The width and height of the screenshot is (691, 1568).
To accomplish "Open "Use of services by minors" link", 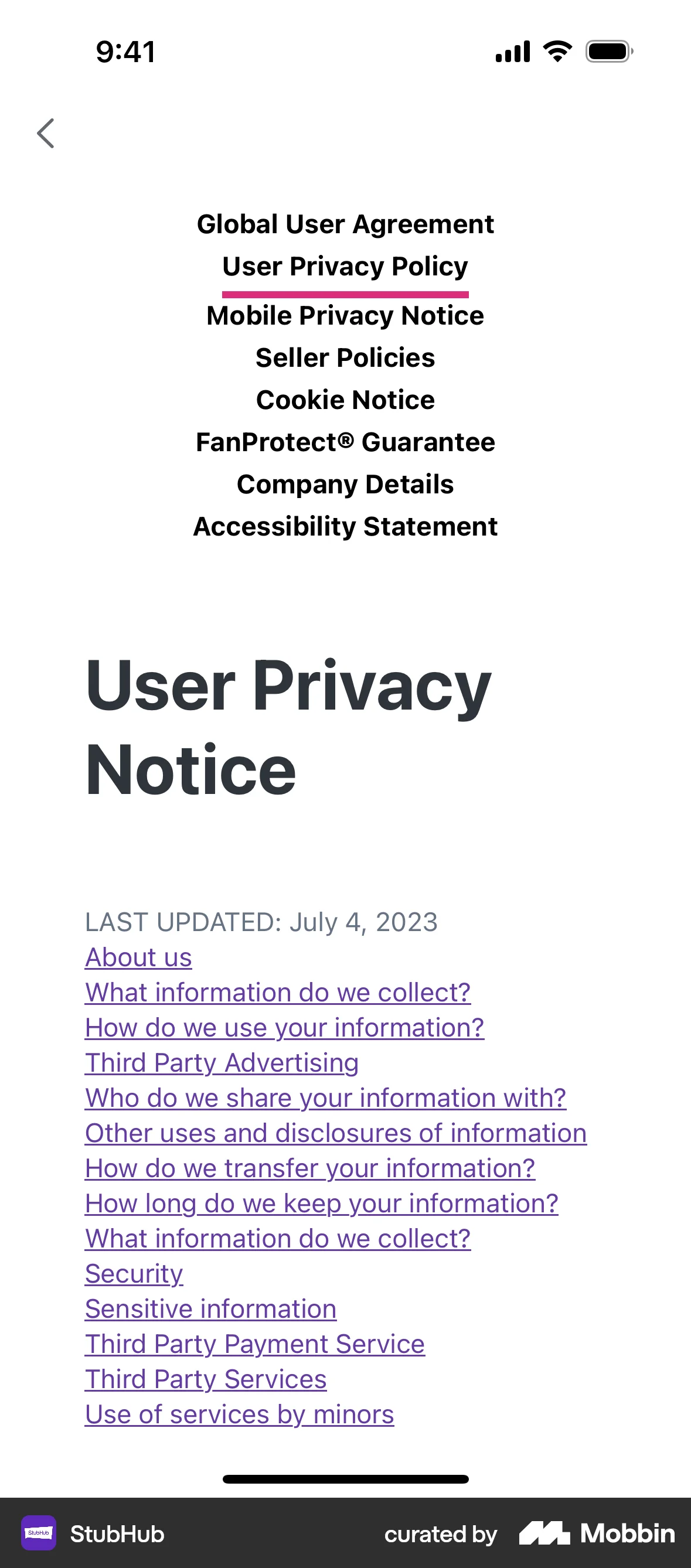I will [x=239, y=1414].
